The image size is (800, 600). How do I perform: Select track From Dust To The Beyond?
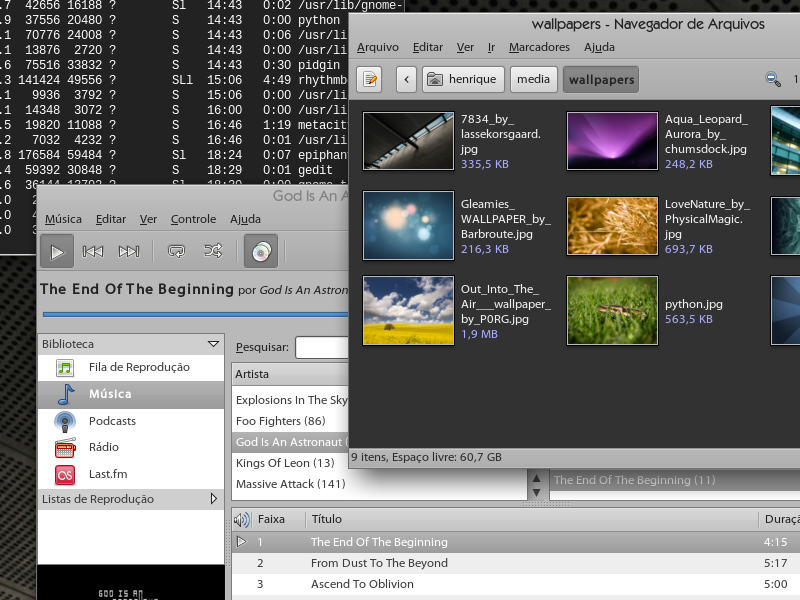(516, 563)
